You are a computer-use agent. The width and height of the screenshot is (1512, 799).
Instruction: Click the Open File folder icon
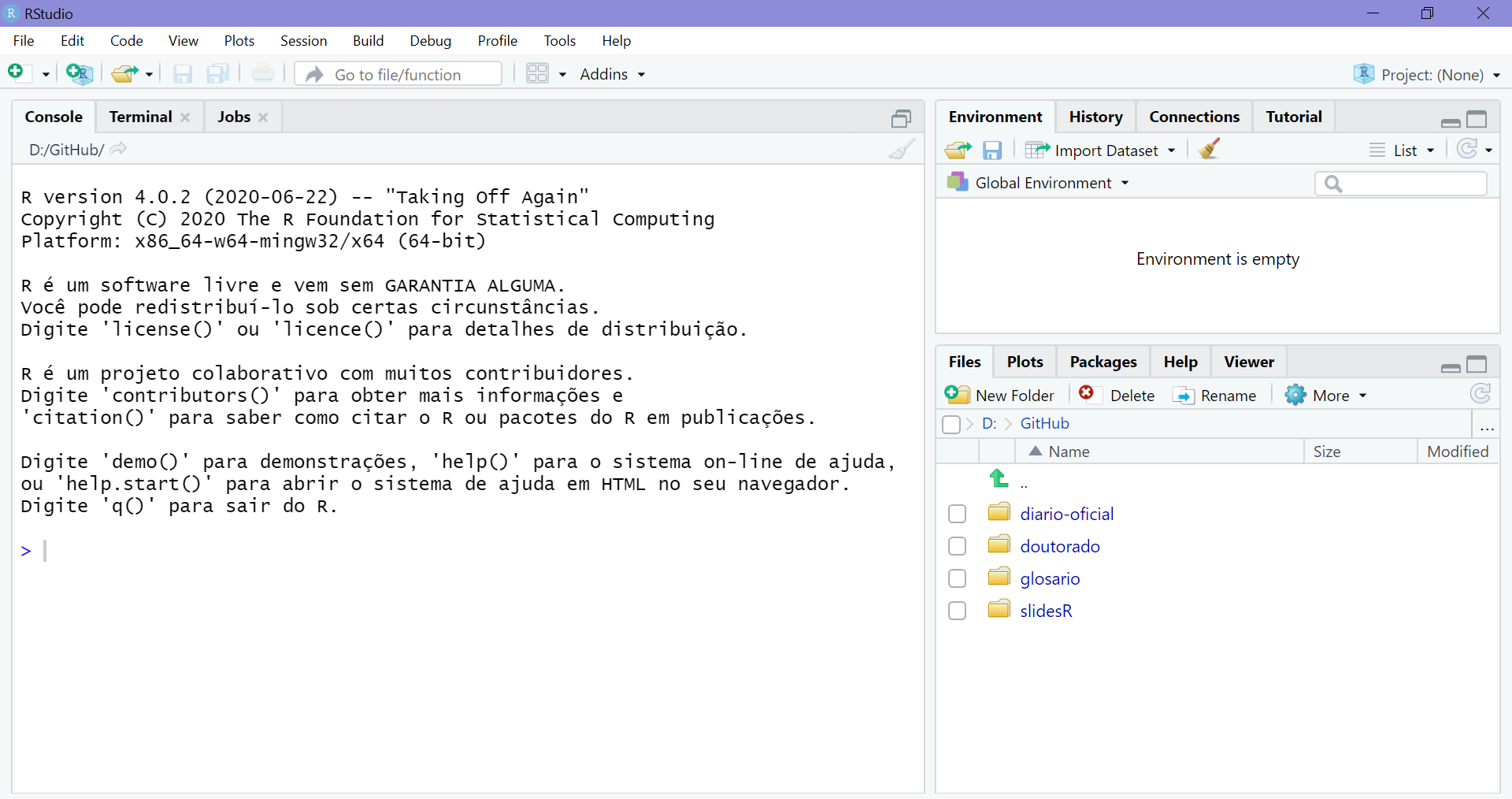pos(124,73)
